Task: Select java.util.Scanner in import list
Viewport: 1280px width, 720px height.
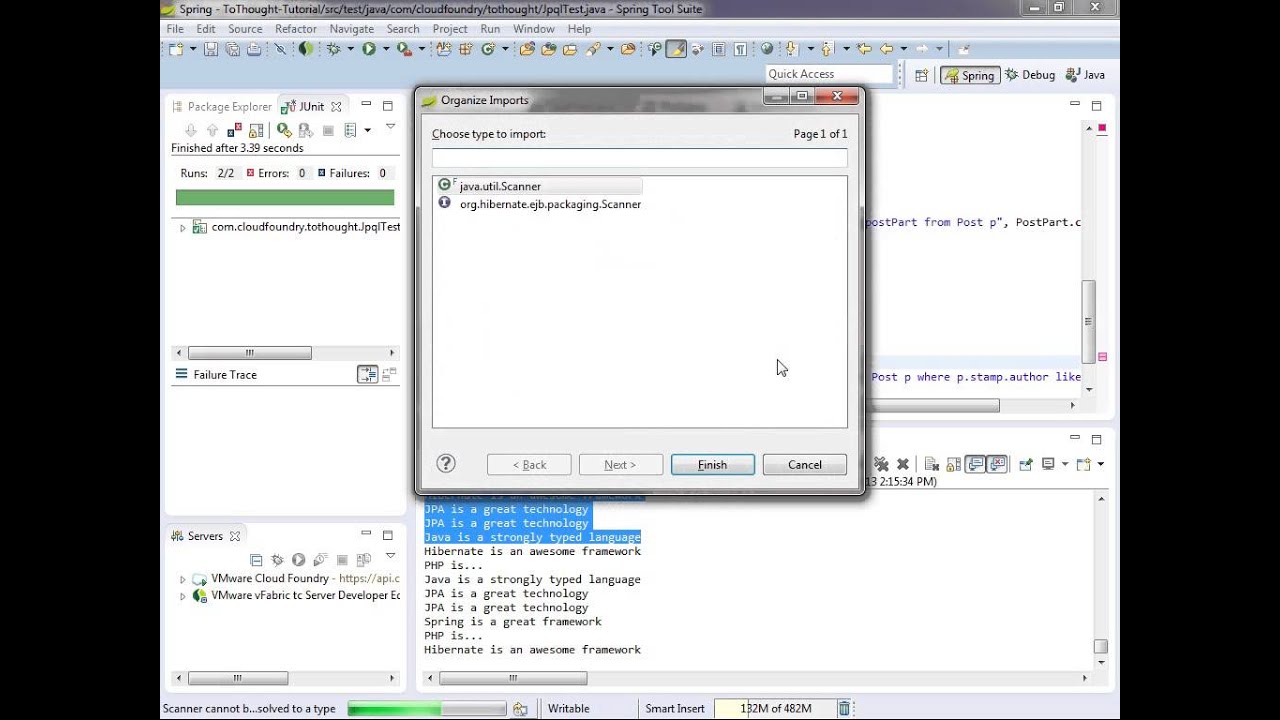Action: 539,186
